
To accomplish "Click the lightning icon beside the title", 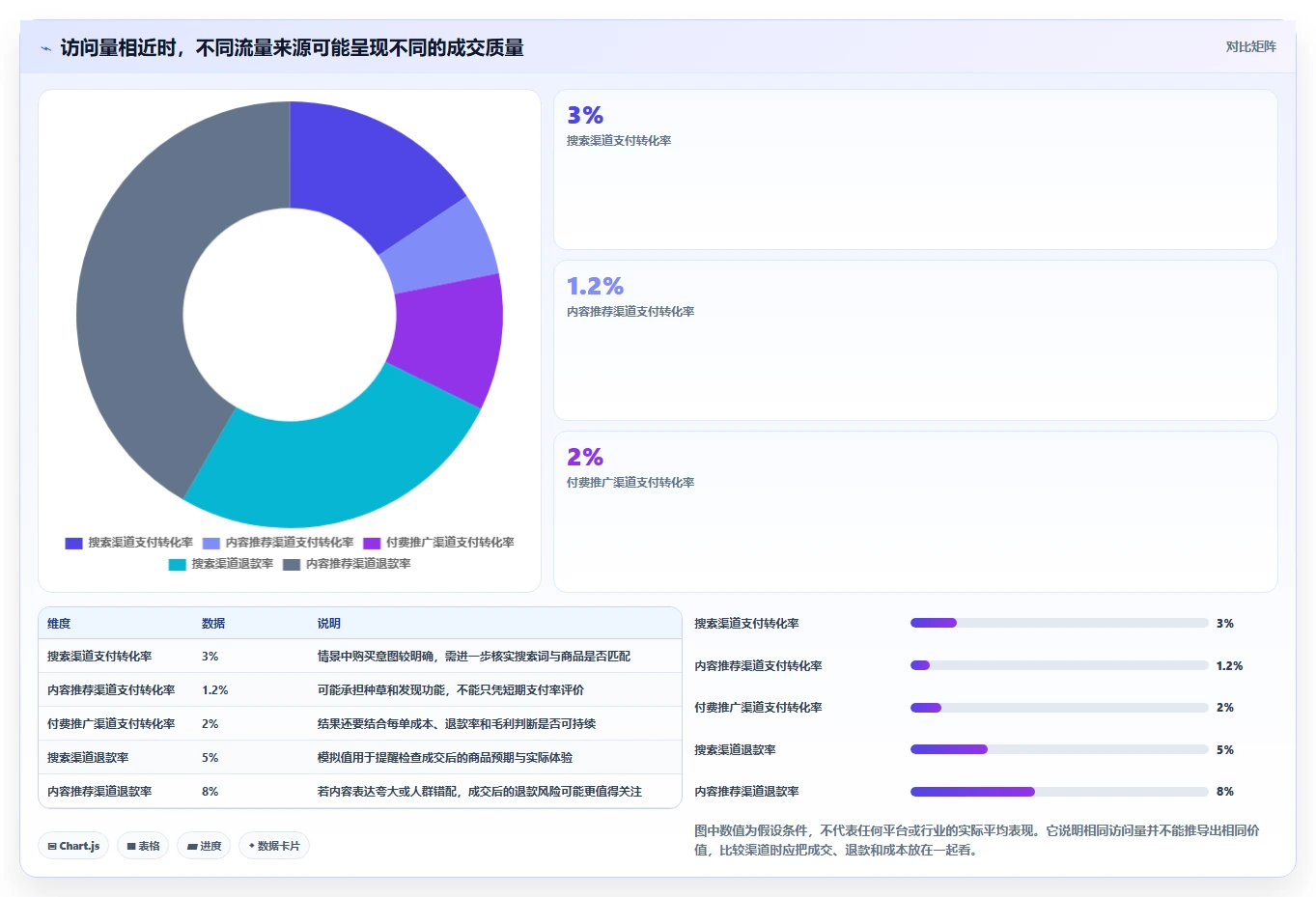I will [x=45, y=48].
